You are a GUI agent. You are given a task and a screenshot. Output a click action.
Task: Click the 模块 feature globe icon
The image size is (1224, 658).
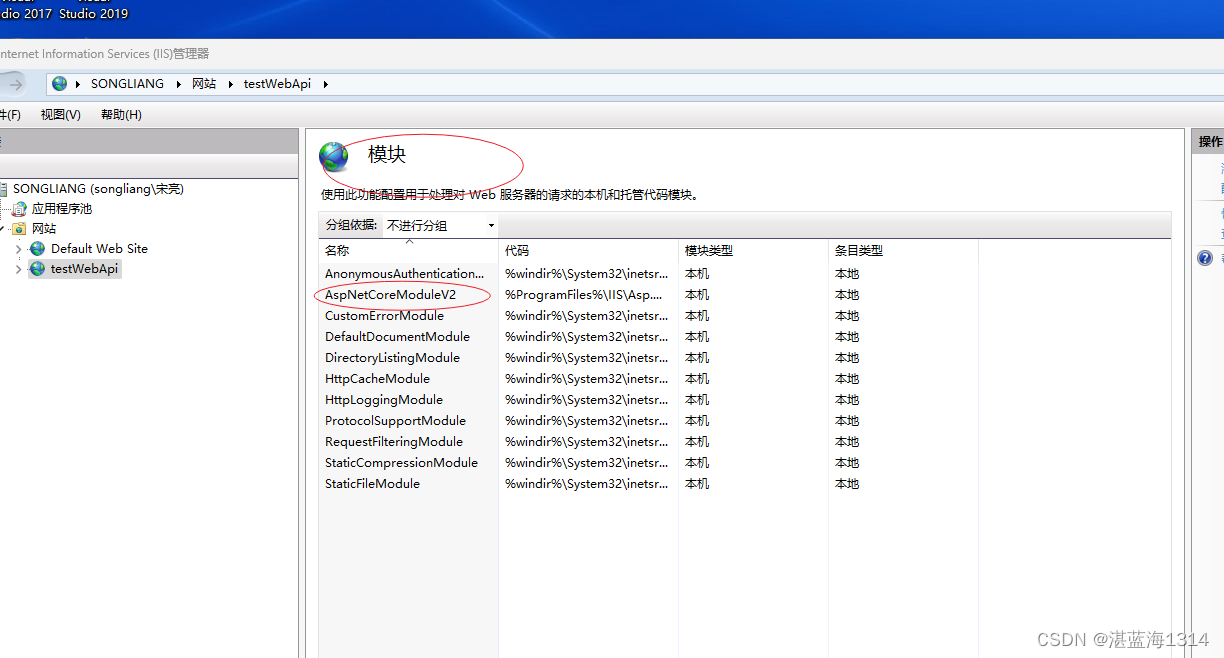[333, 156]
